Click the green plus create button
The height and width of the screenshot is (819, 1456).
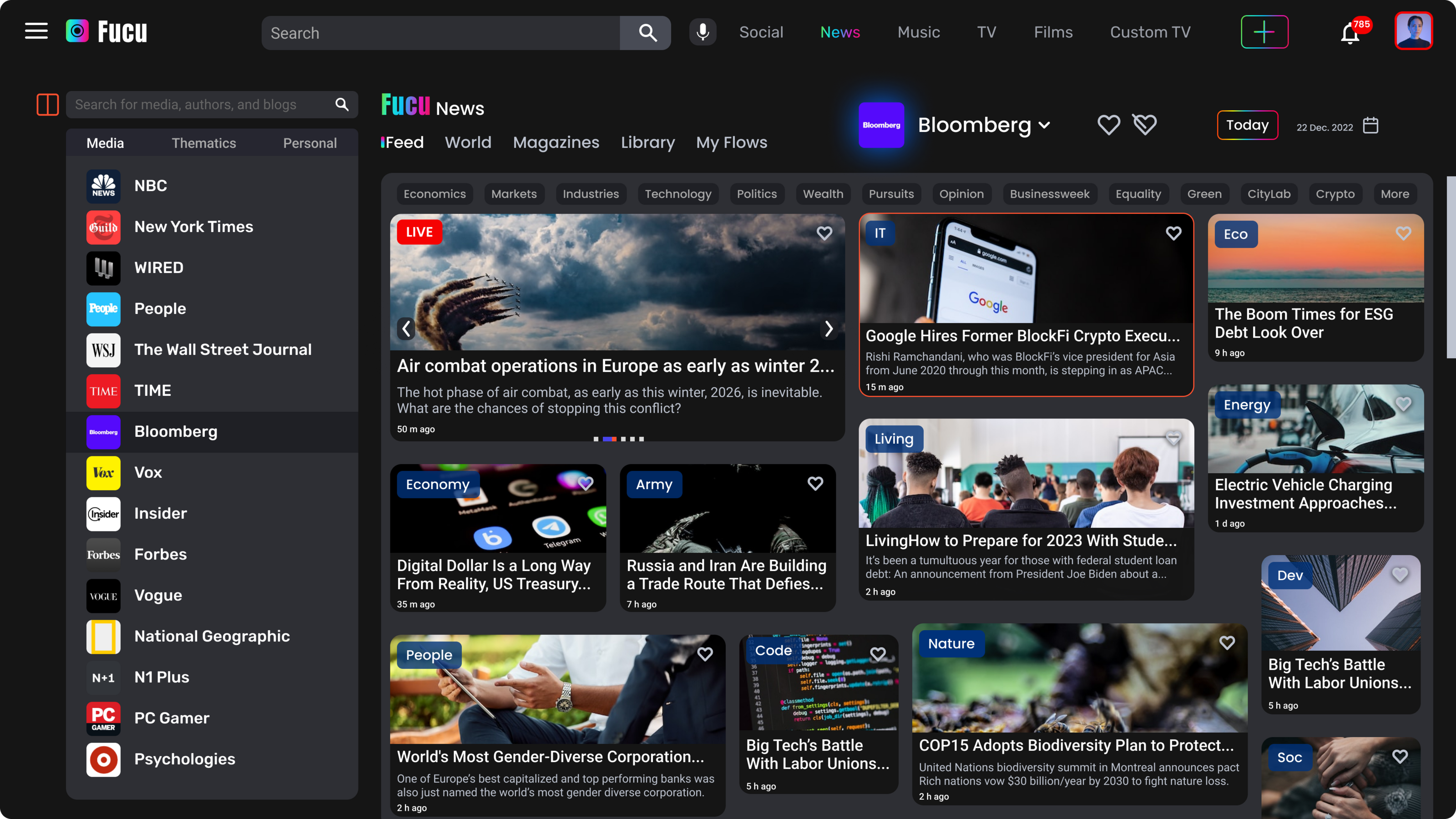pyautogui.click(x=1264, y=32)
